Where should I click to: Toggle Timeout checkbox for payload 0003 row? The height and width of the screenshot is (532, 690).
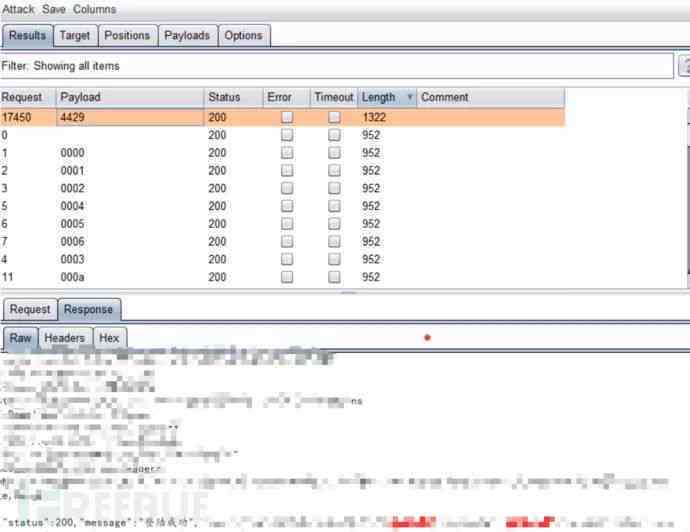tap(334, 259)
